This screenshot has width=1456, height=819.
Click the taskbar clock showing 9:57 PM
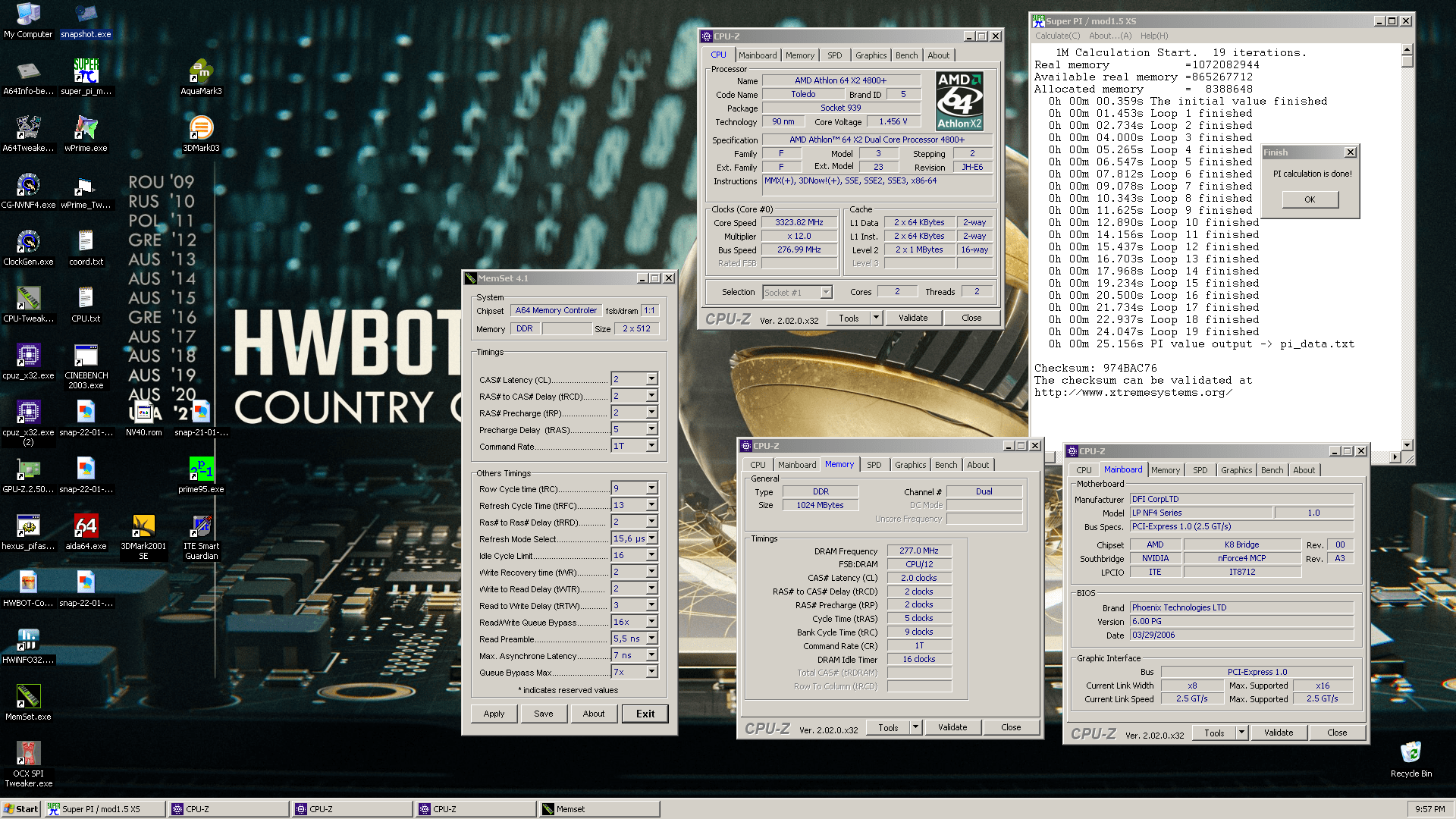pos(1430,809)
